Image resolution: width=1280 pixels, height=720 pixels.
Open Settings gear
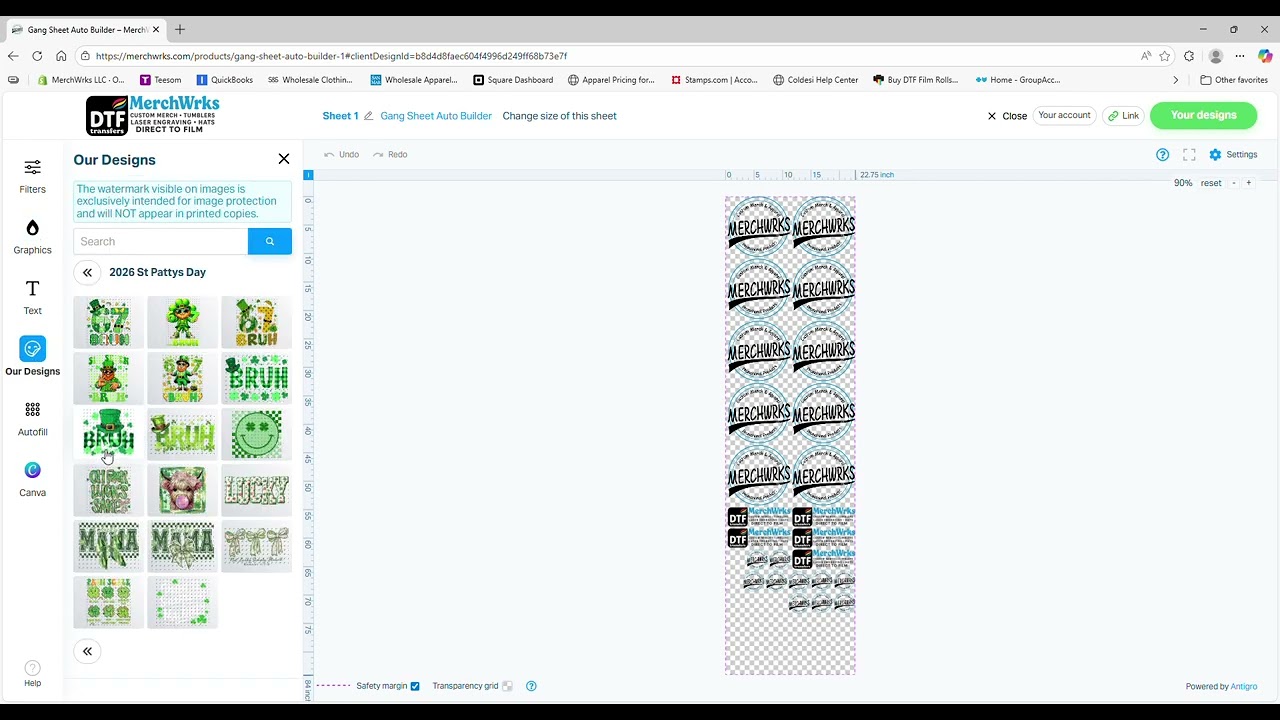(1232, 155)
